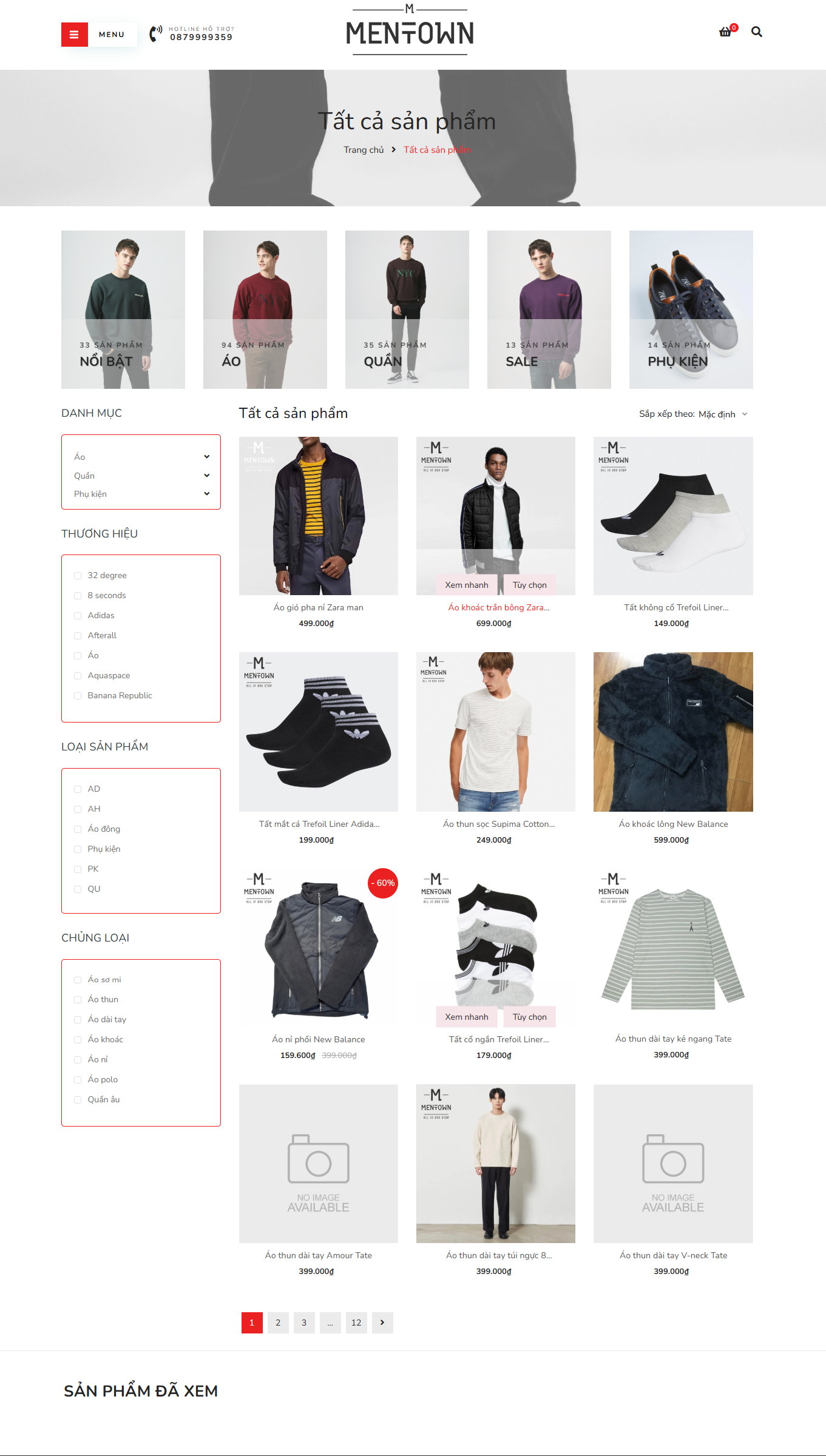Click the search magnifier icon
Viewport: 826px width, 1456px height.
click(757, 32)
